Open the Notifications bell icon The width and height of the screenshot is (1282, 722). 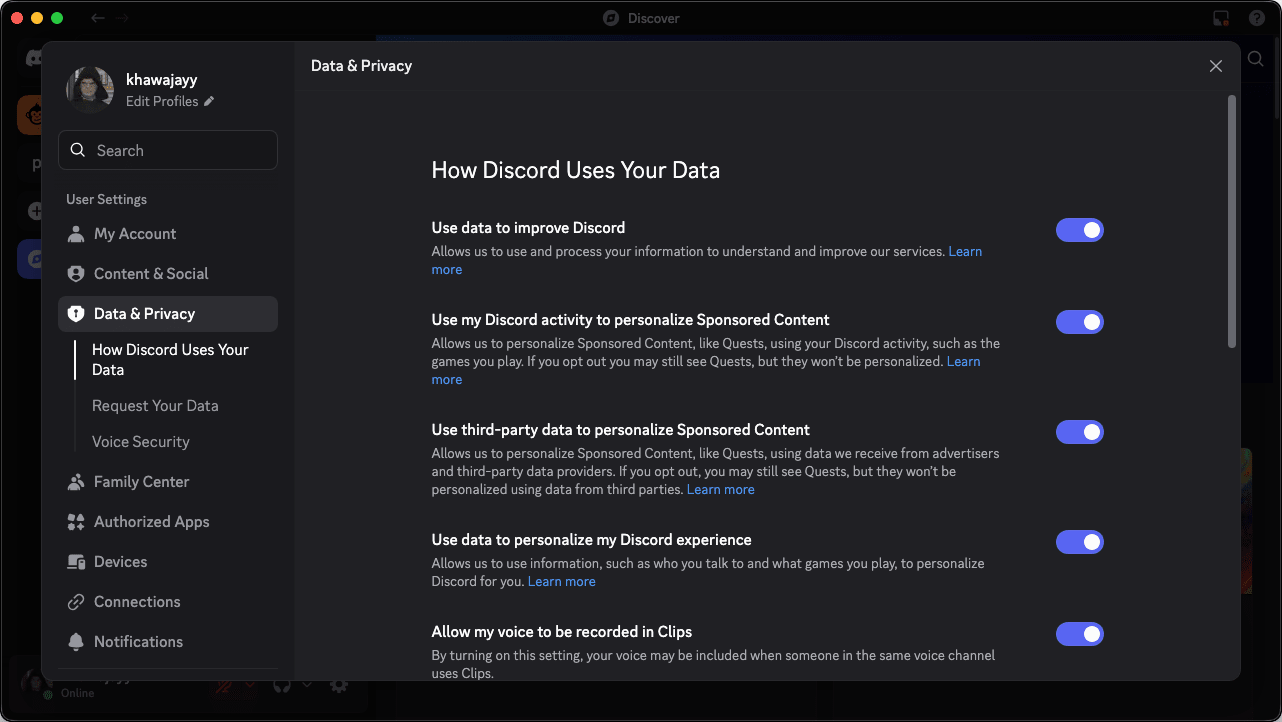tap(76, 642)
